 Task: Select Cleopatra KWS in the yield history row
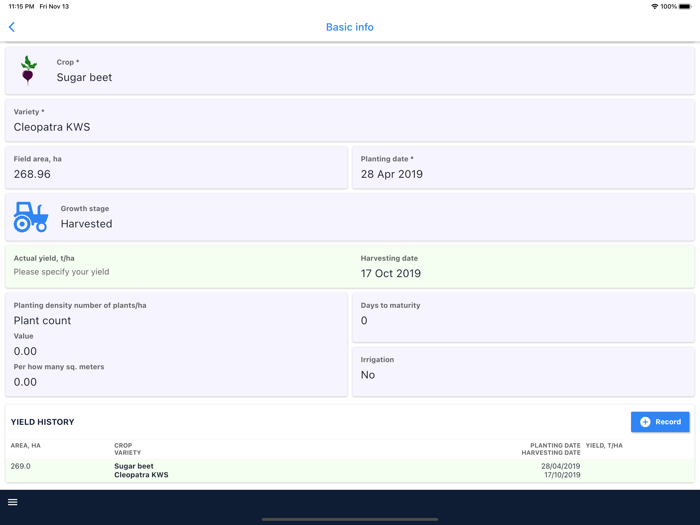[141, 475]
